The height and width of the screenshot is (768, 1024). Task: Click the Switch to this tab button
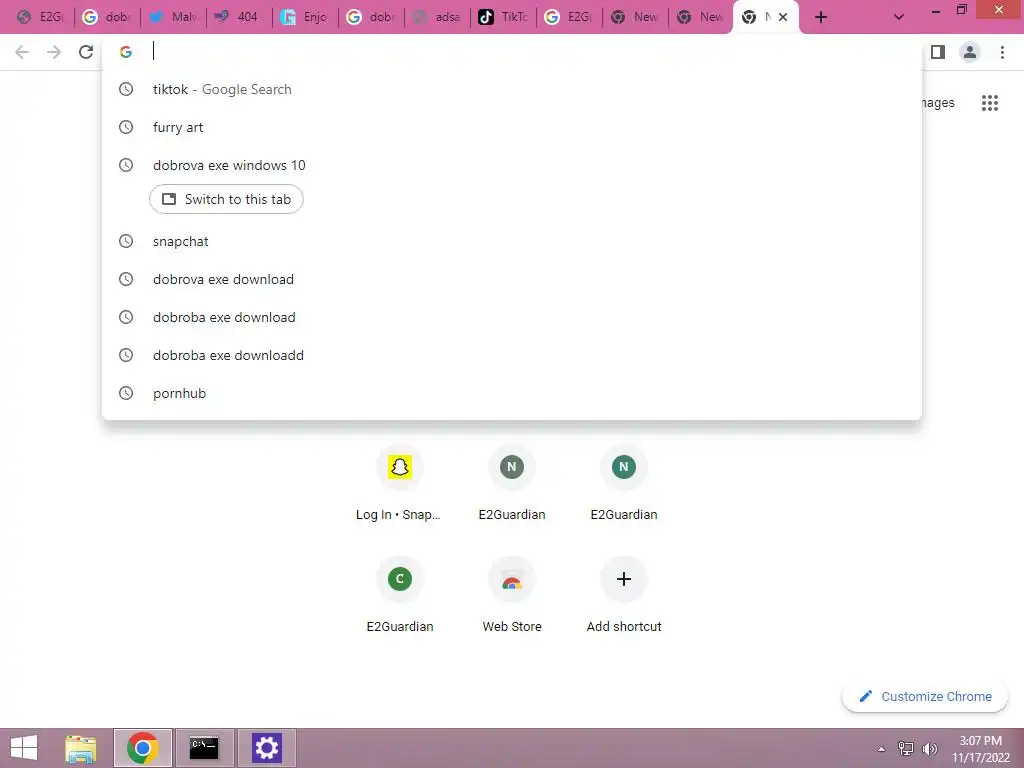coord(226,199)
